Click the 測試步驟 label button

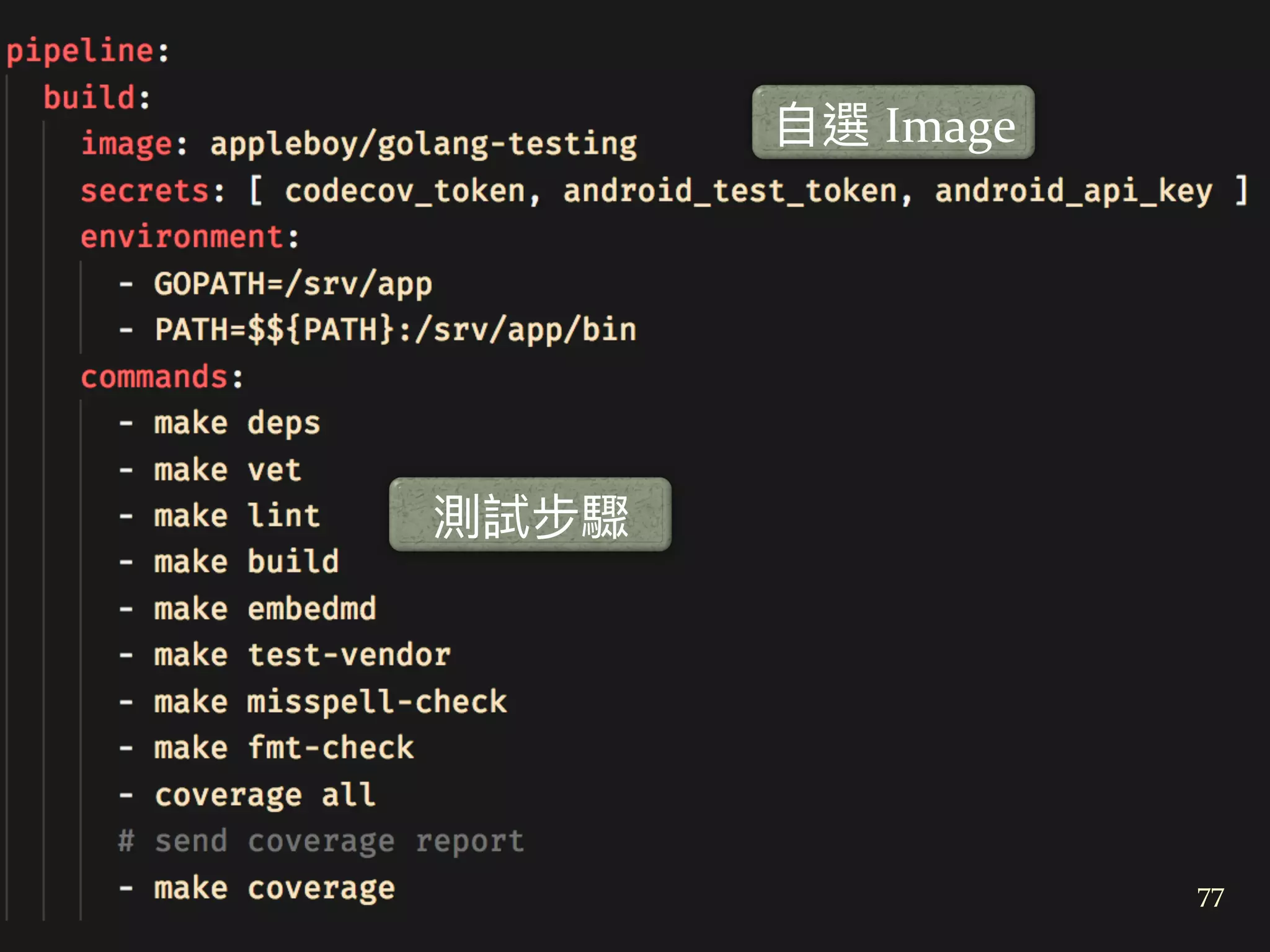coord(530,514)
